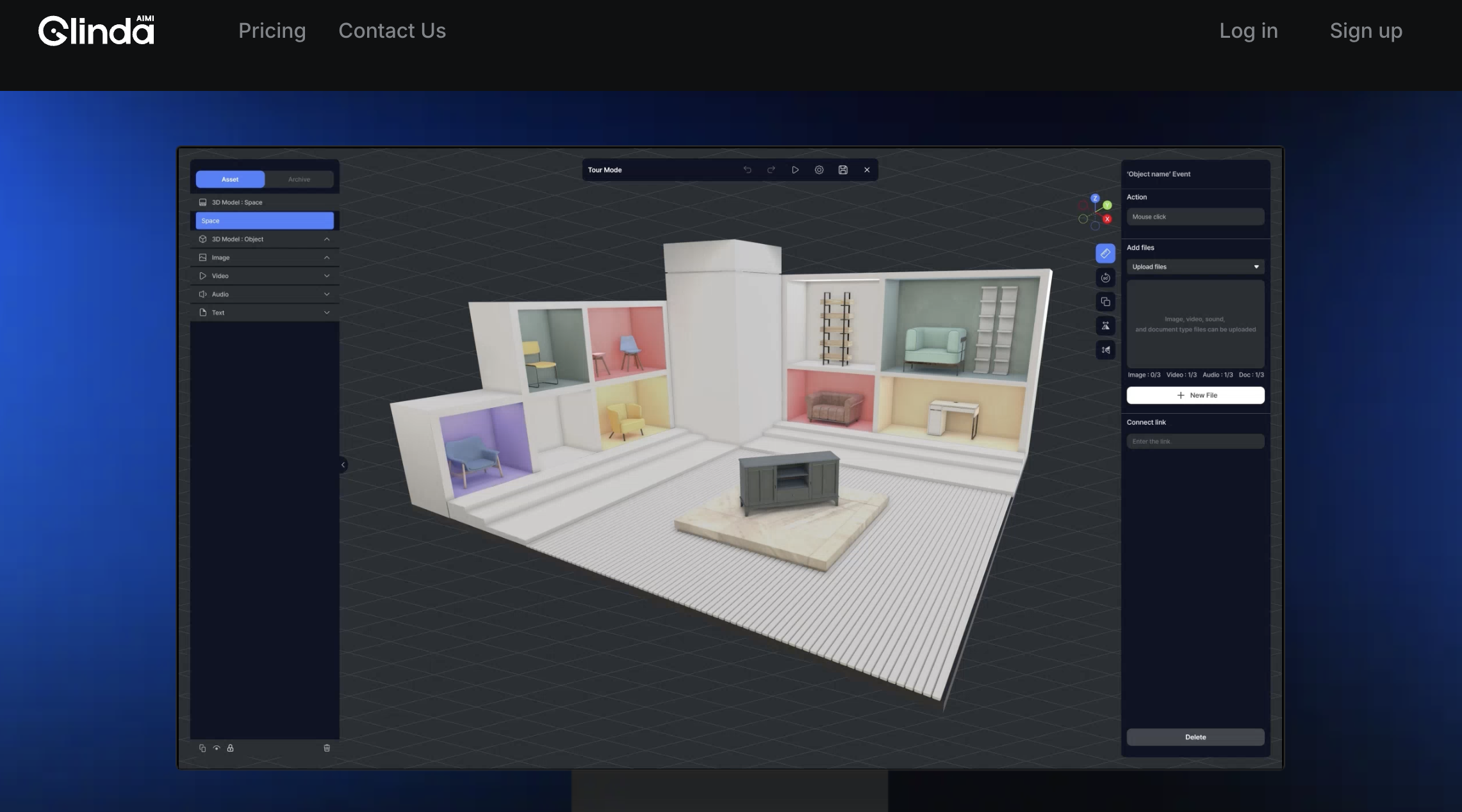Click the trash icon under asset panel
The height and width of the screenshot is (812, 1462).
(x=327, y=748)
